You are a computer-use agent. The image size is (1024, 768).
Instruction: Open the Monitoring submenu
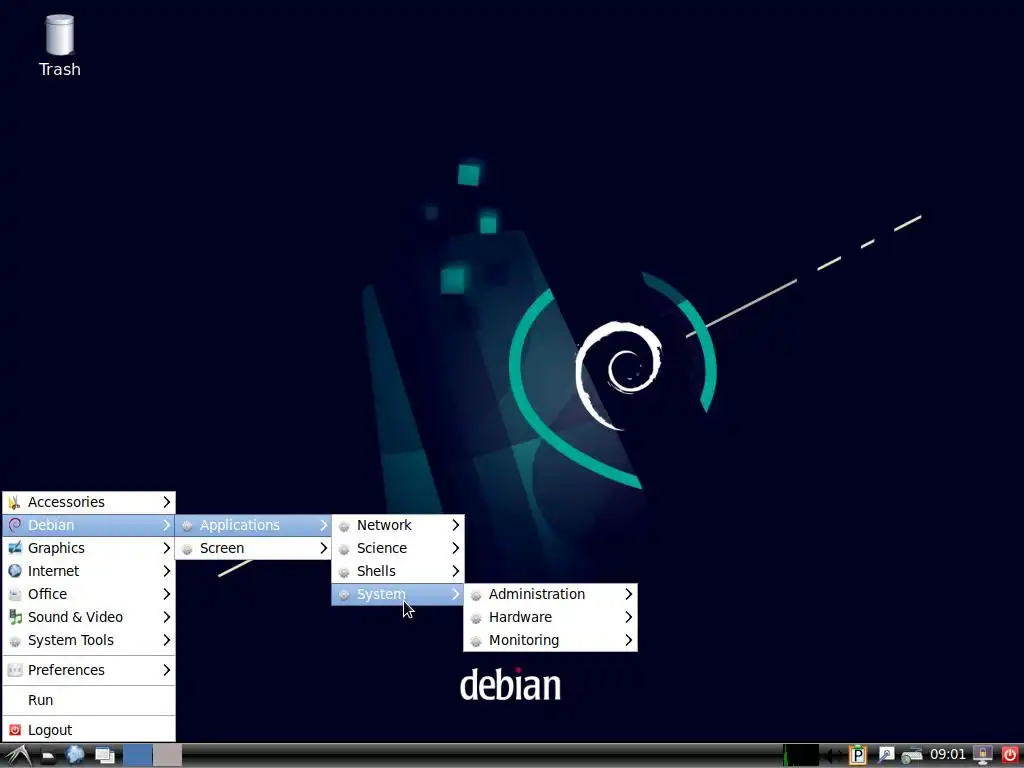(551, 640)
